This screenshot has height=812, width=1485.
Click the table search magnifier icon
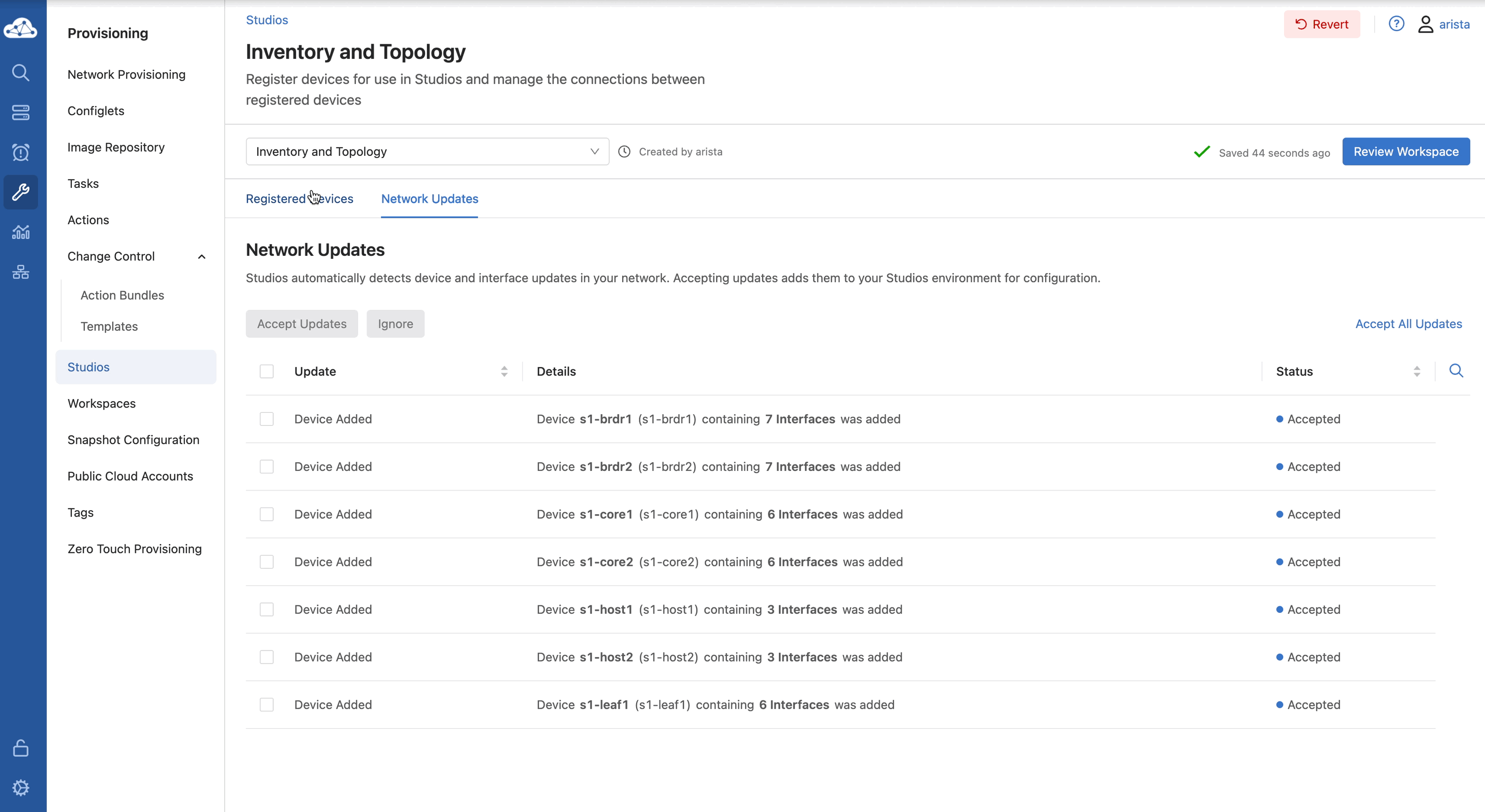pos(1456,371)
